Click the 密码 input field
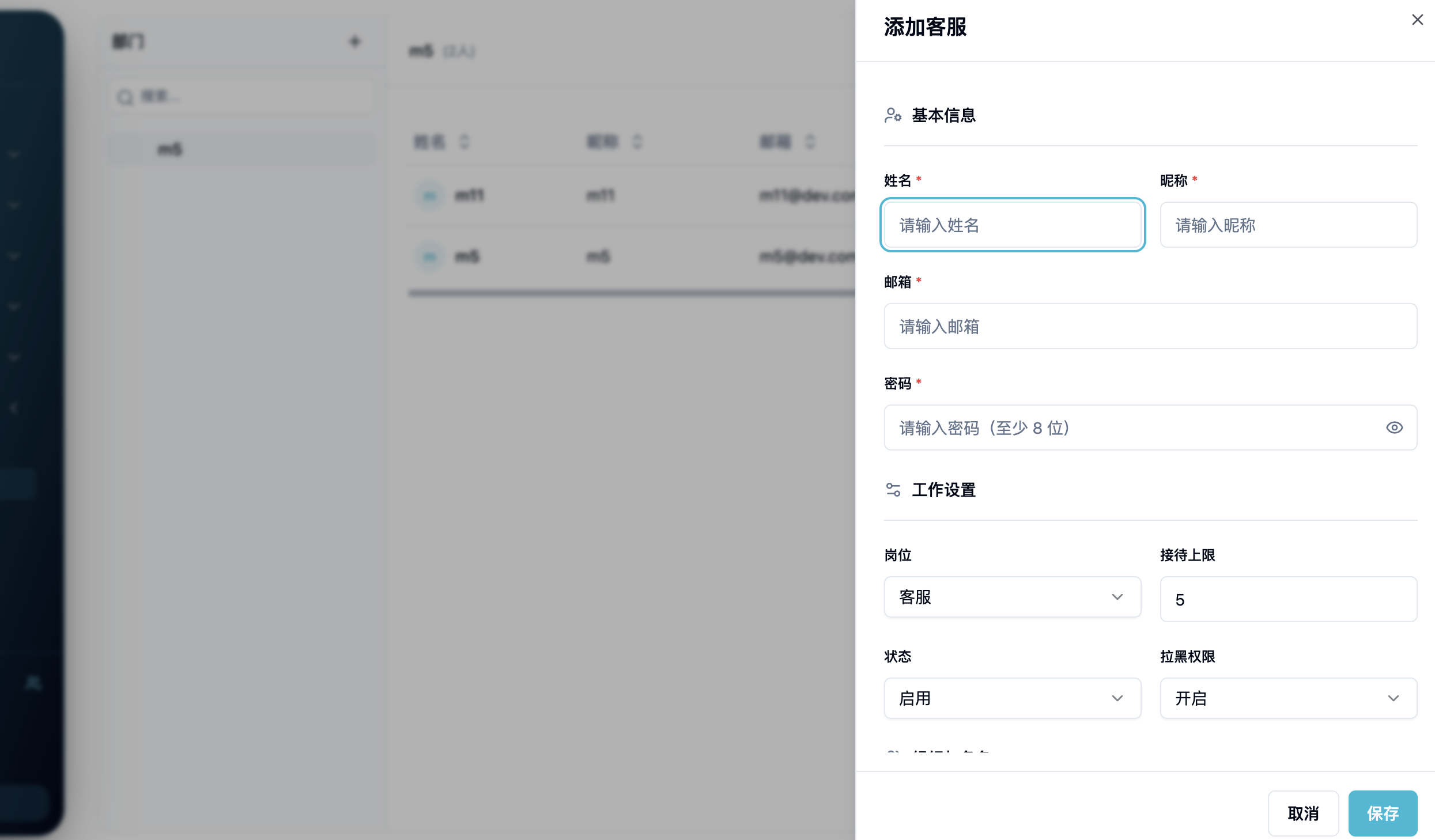 (x=1150, y=427)
